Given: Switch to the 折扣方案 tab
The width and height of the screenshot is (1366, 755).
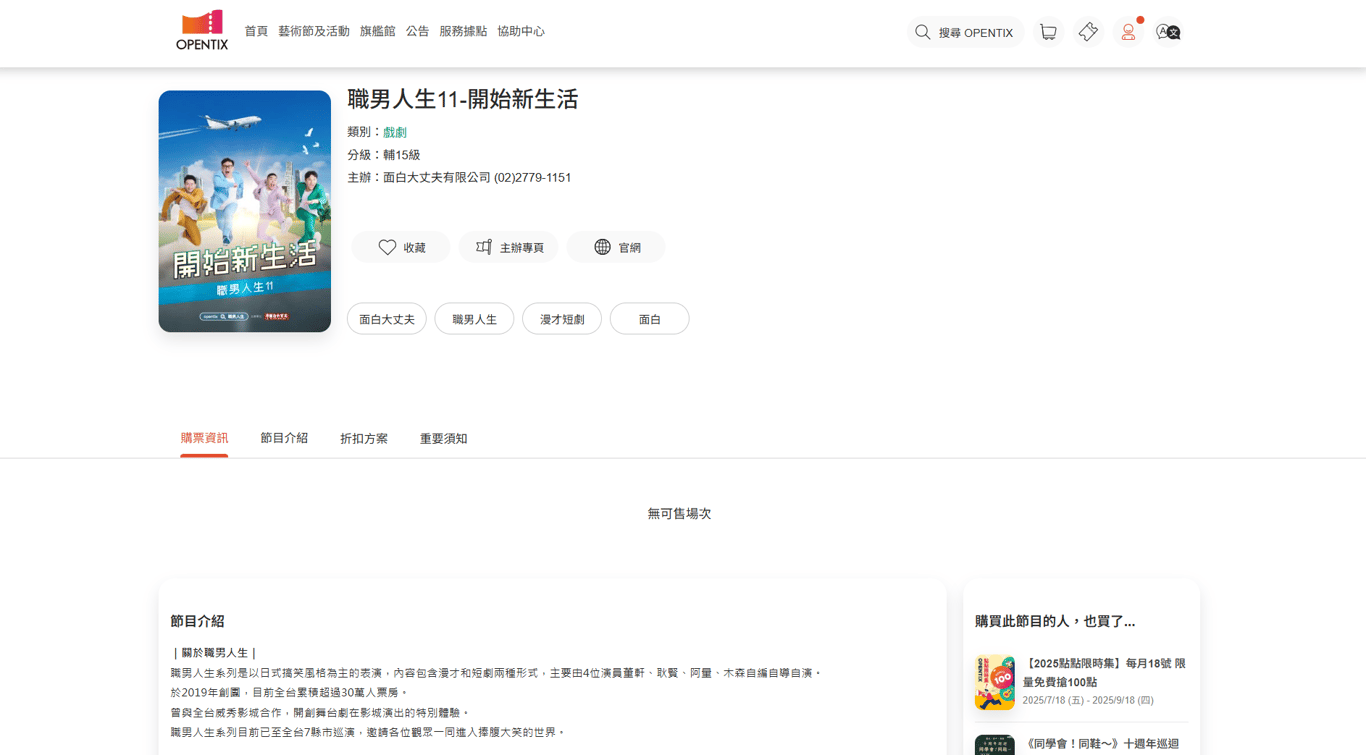Looking at the screenshot, I should (x=364, y=438).
